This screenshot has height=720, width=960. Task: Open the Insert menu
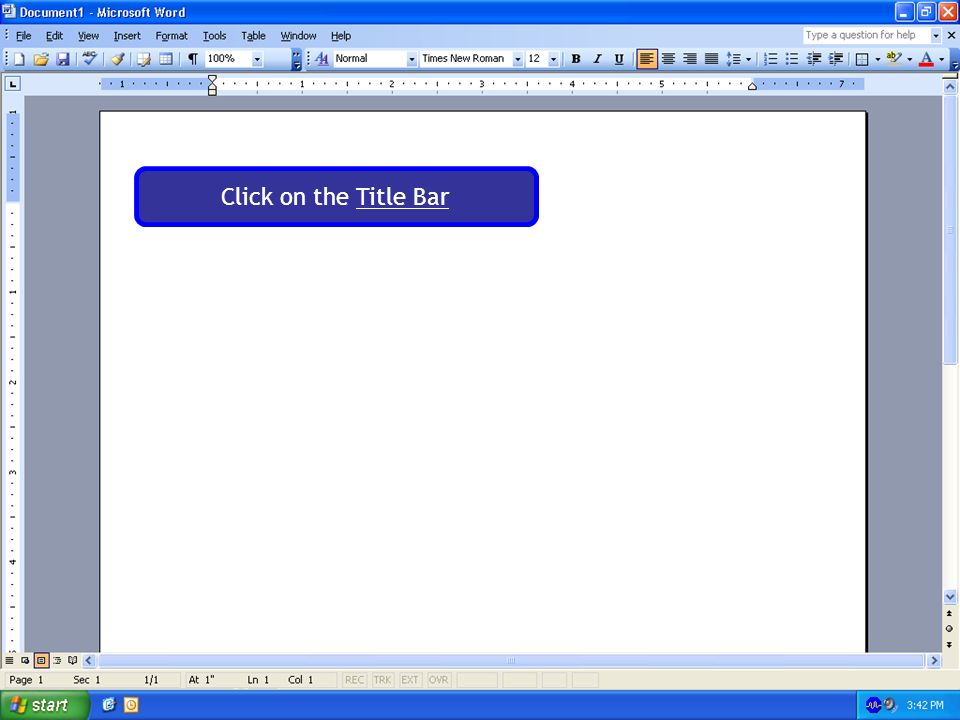(127, 36)
